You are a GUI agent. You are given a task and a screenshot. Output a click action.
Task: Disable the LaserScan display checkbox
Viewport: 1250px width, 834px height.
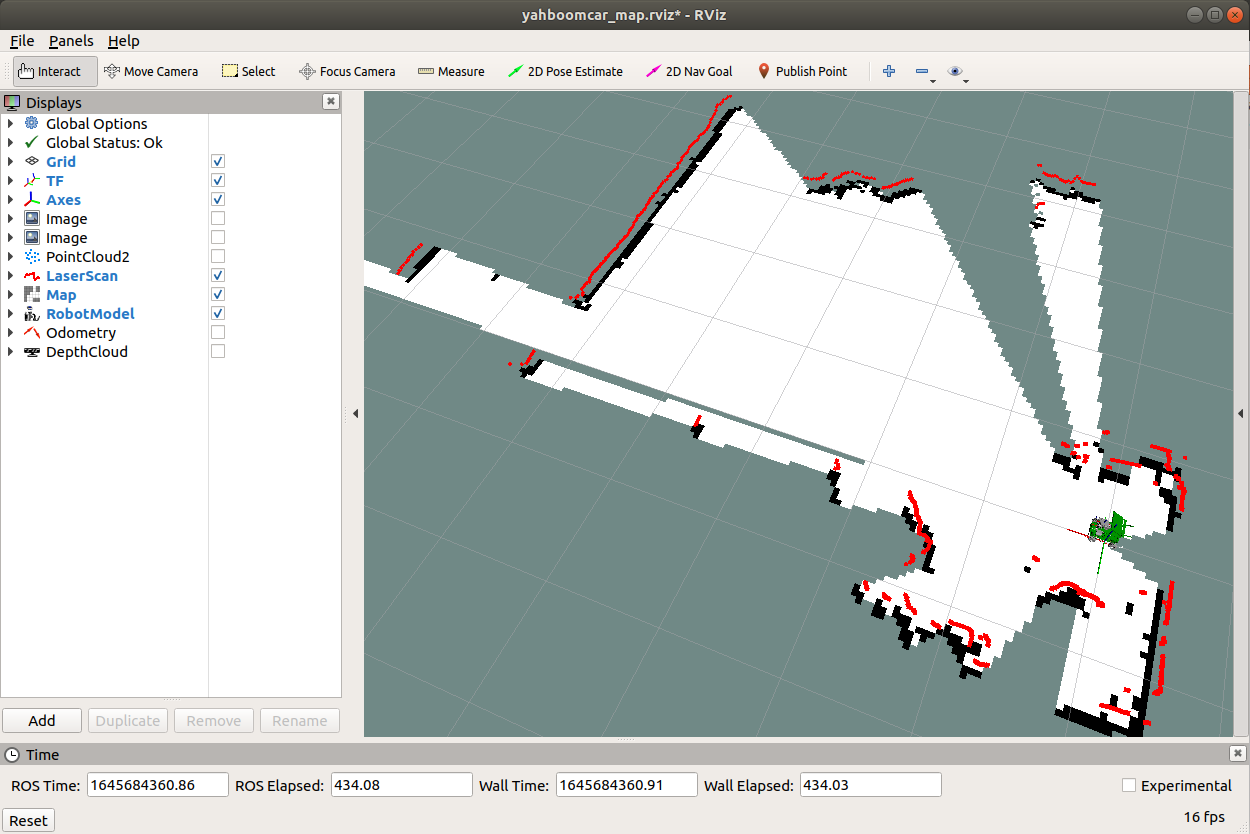[x=218, y=275]
